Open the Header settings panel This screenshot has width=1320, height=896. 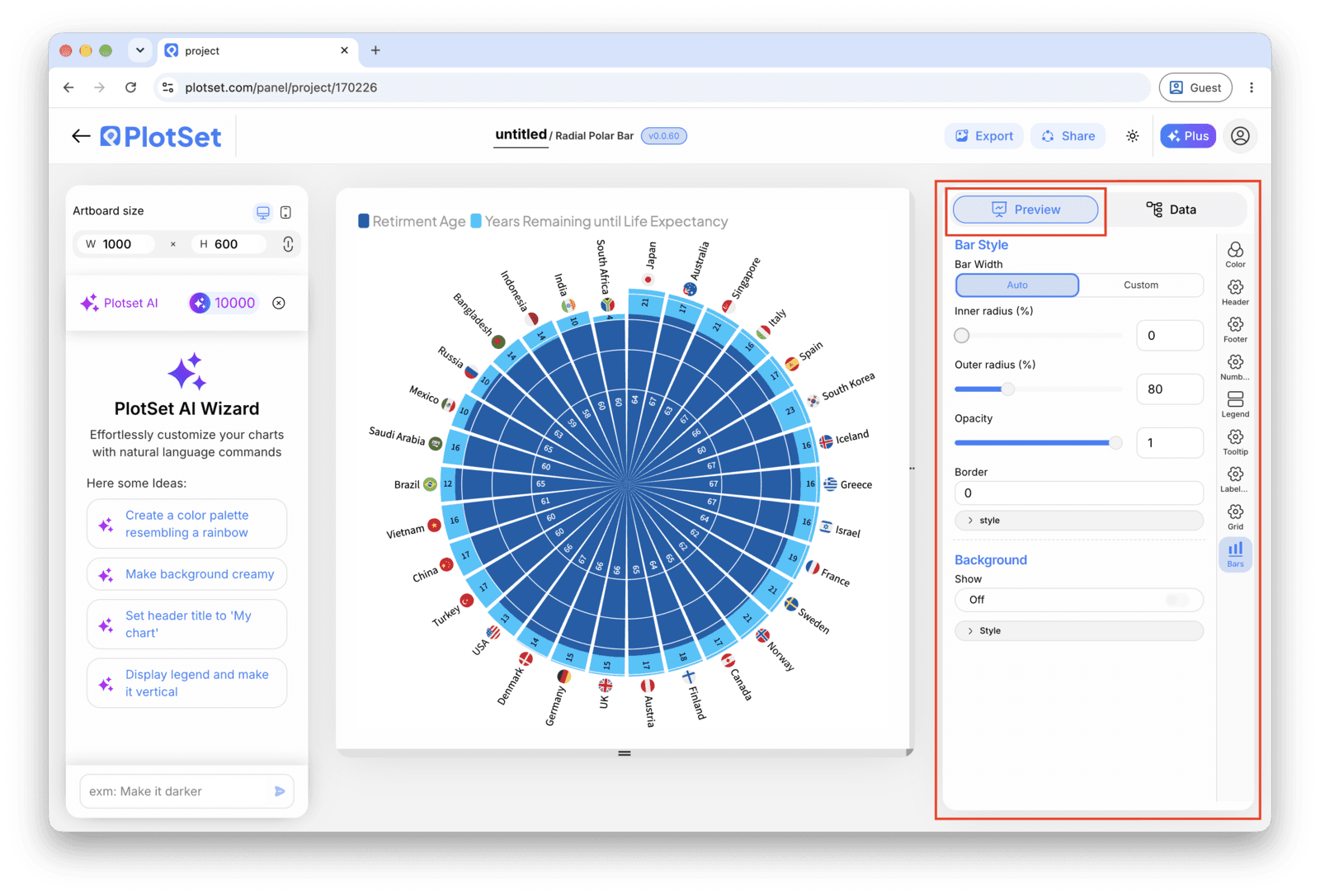pos(1235,292)
